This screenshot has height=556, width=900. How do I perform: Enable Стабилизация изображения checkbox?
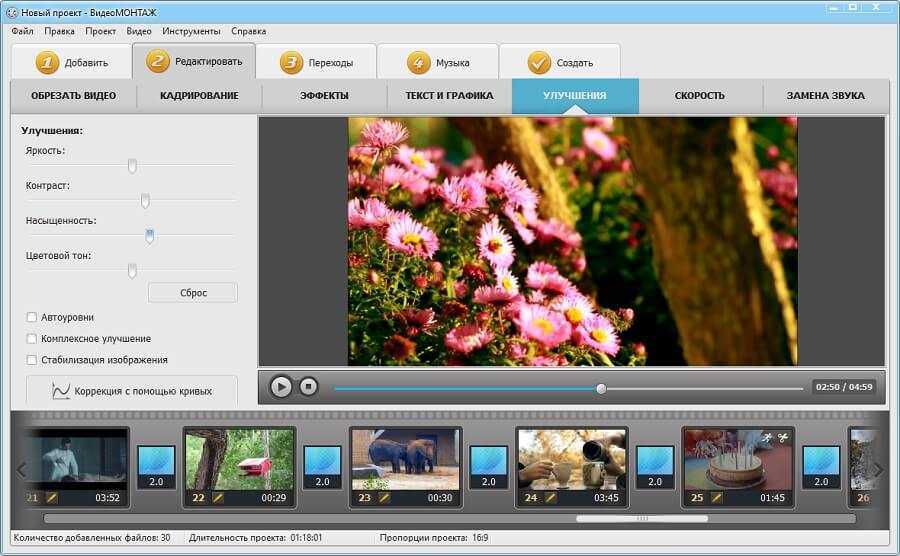click(32, 360)
